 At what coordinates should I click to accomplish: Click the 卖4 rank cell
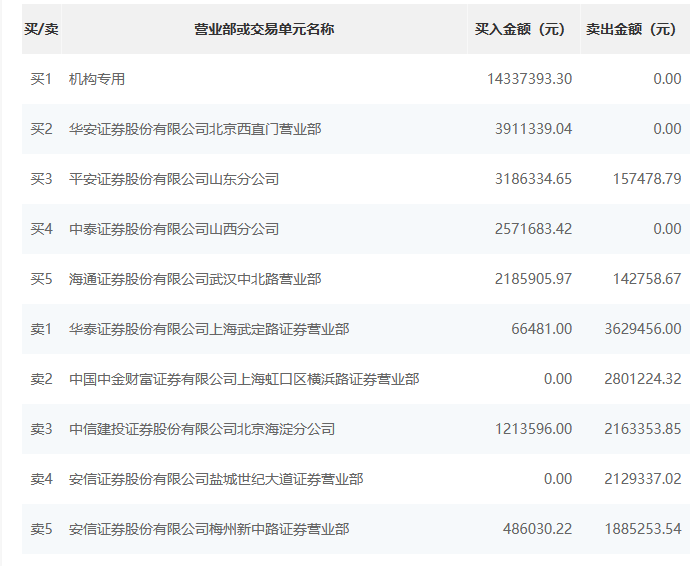tap(41, 479)
